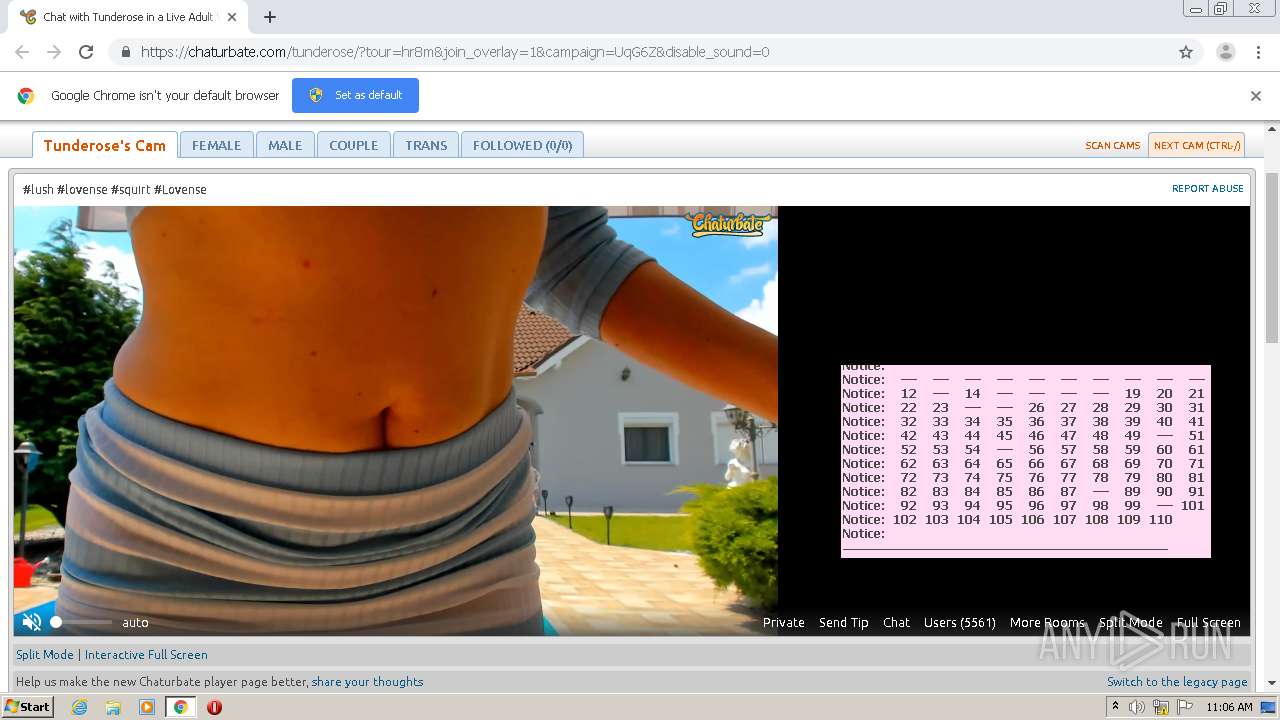View site security lock icon
The height and width of the screenshot is (720, 1280).
(x=125, y=52)
